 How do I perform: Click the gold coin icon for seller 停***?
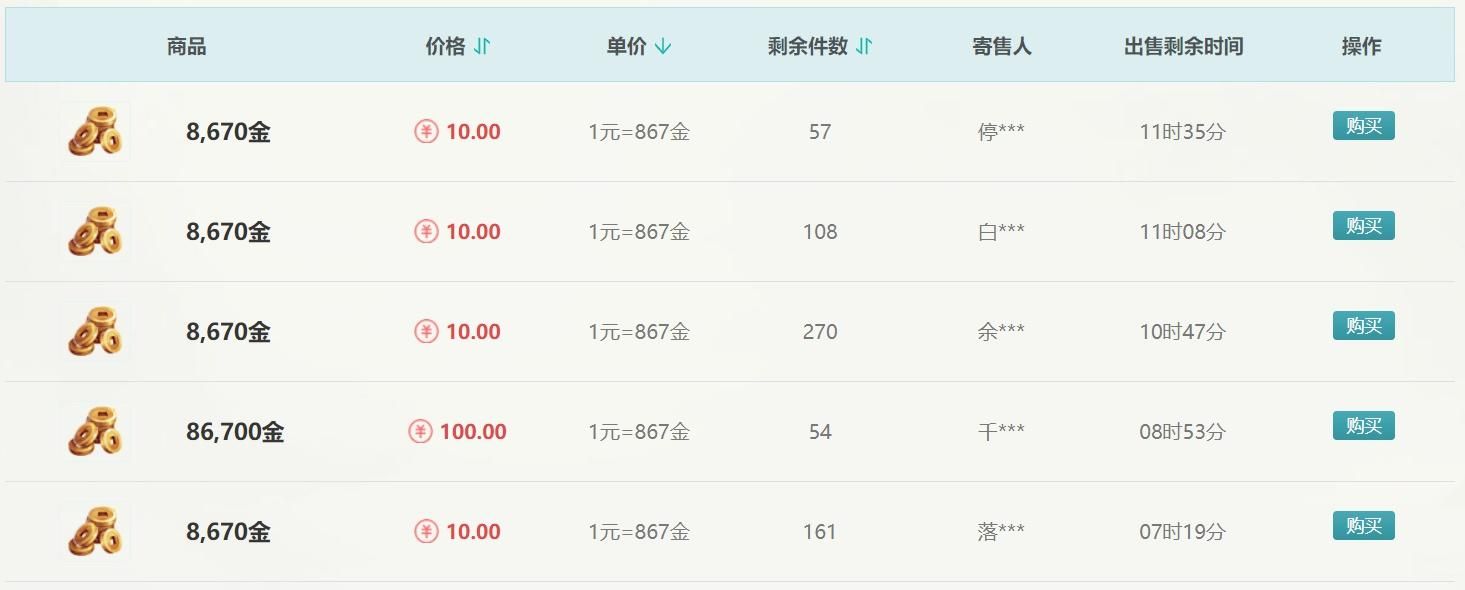95,131
